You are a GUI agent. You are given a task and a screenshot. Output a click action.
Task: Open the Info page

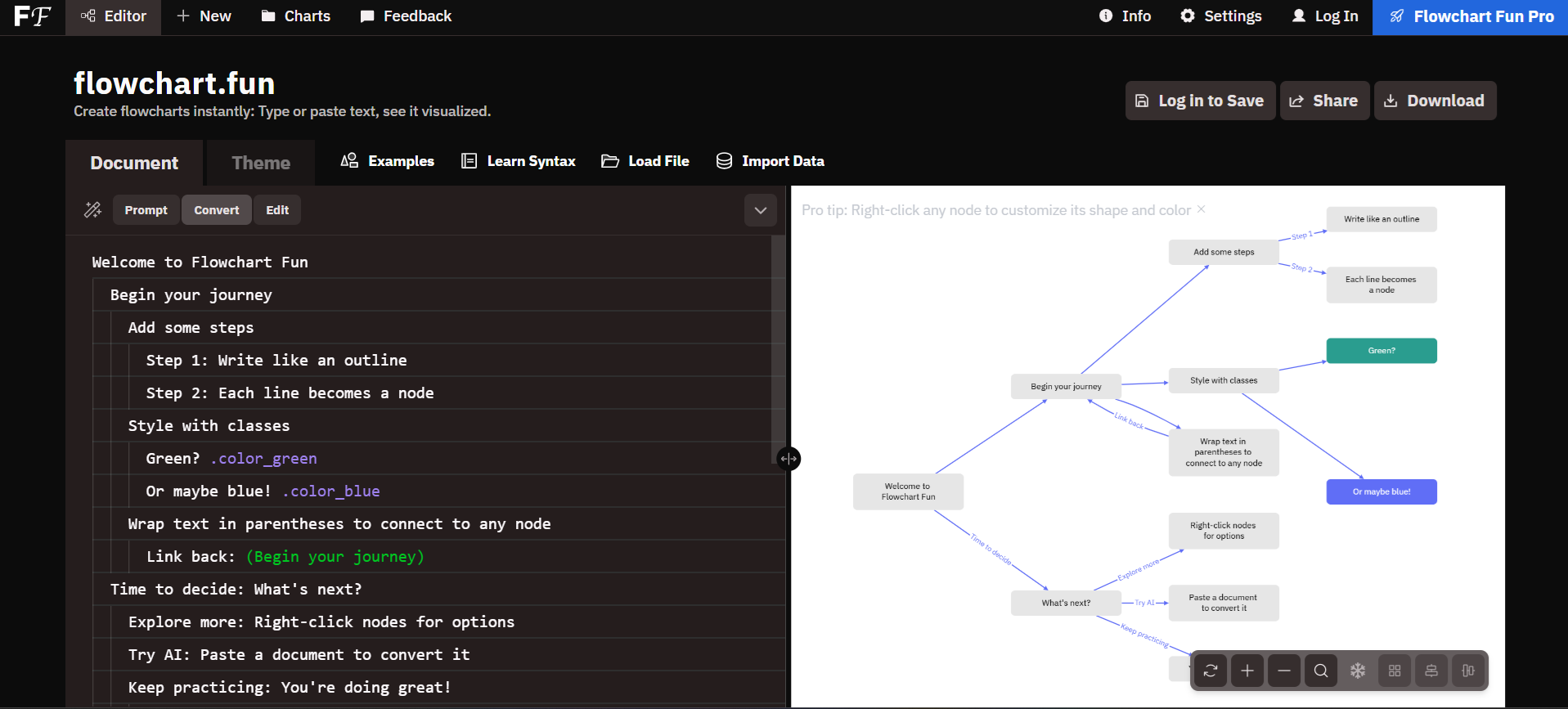tap(1125, 16)
